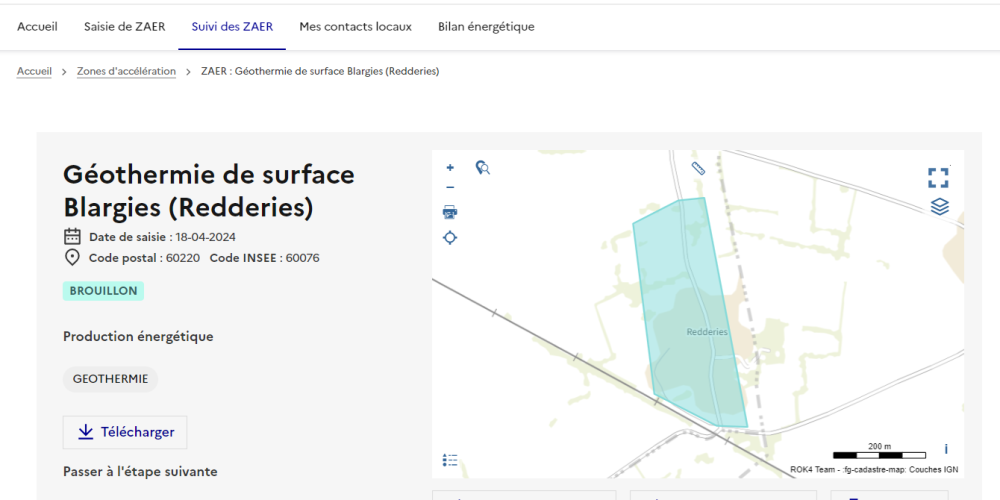Go to the Saisie de ZAER tab

125,27
